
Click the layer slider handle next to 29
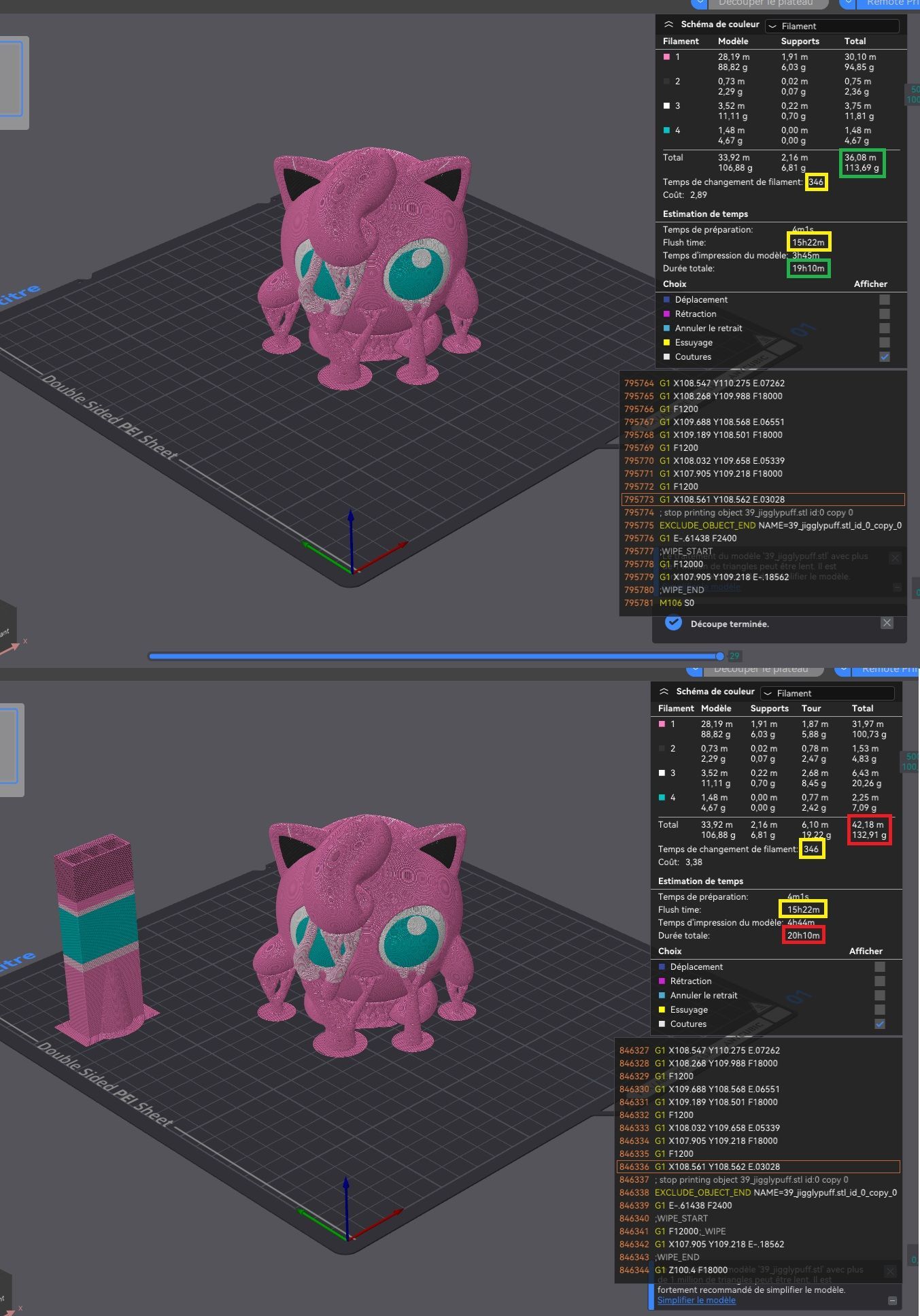[x=719, y=656]
